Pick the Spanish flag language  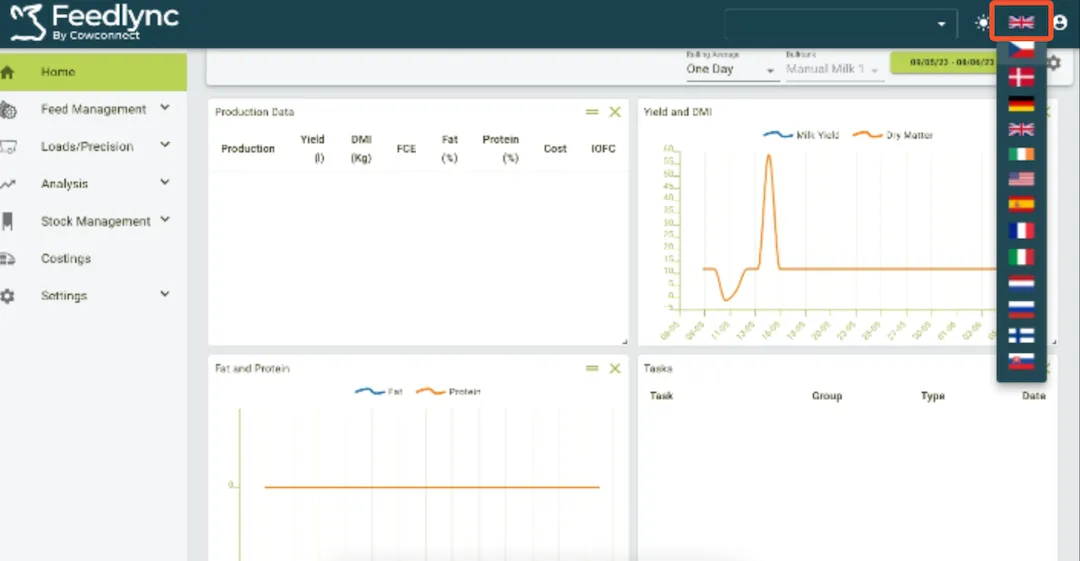[x=1021, y=205]
